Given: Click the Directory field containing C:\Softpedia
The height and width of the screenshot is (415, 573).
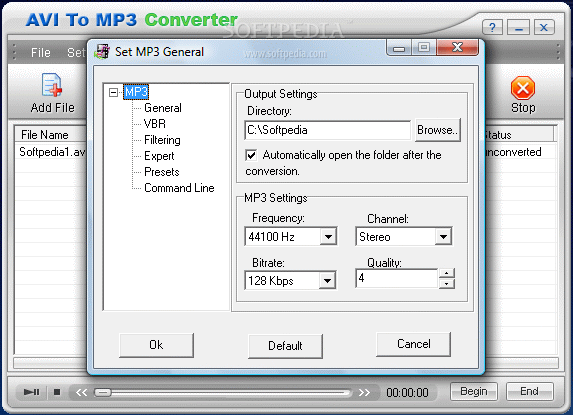Looking at the screenshot, I should (x=327, y=130).
